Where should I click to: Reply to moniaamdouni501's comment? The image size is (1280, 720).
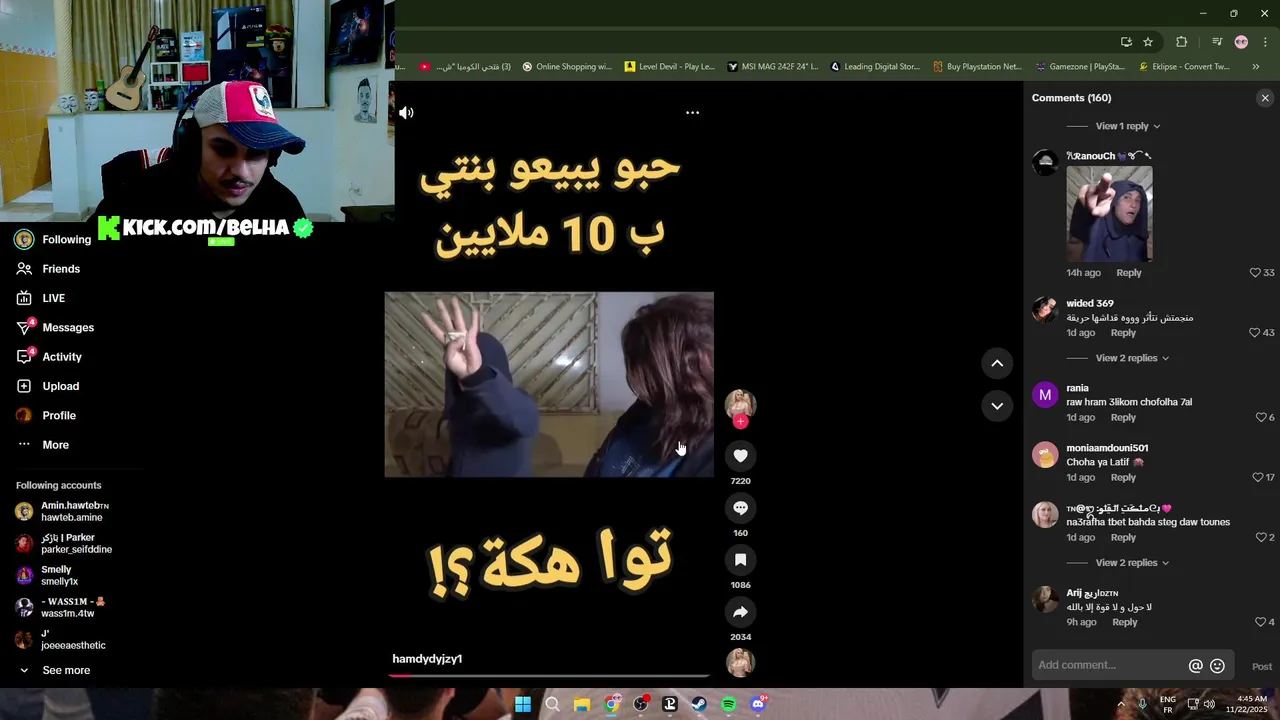click(1123, 478)
